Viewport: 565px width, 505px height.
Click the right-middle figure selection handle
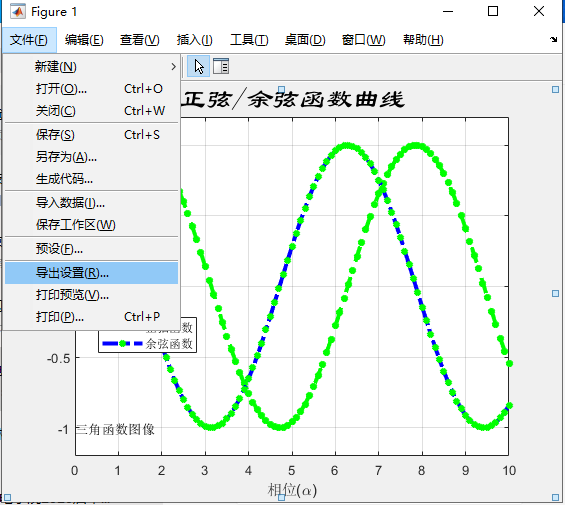(555, 293)
